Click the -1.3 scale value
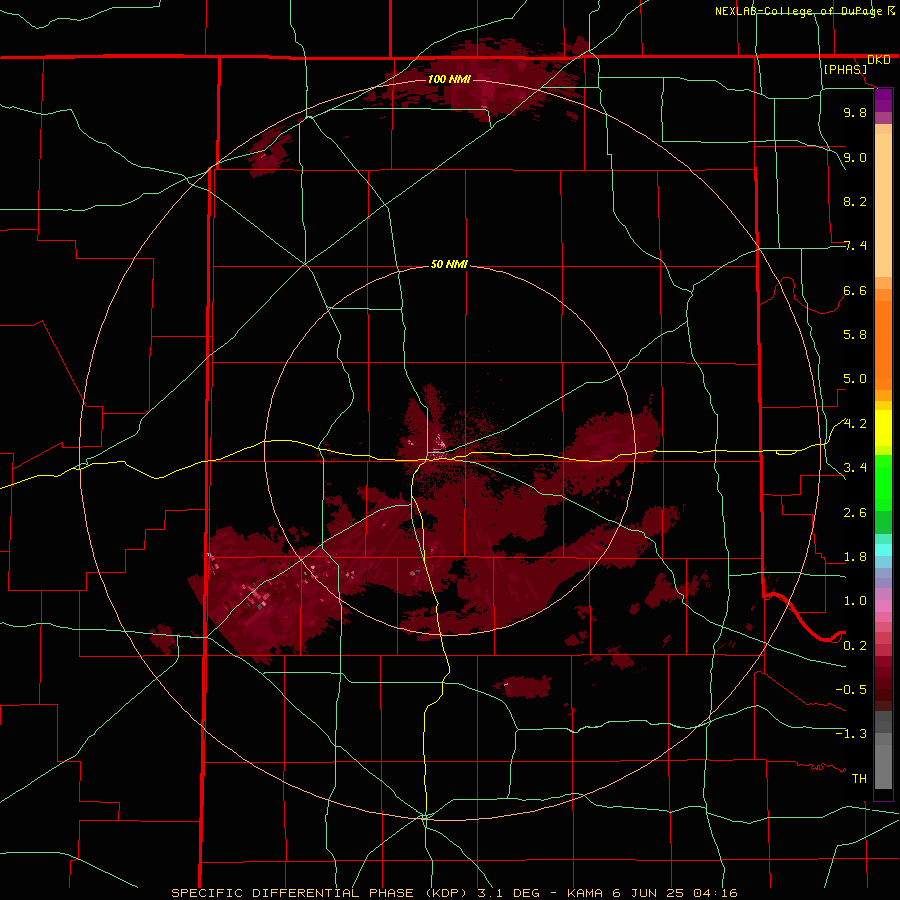This screenshot has height=900, width=900. 851,734
